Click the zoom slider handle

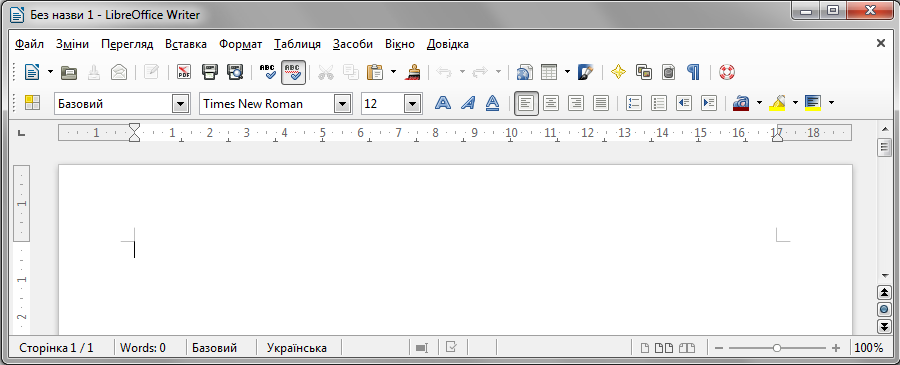pos(777,348)
